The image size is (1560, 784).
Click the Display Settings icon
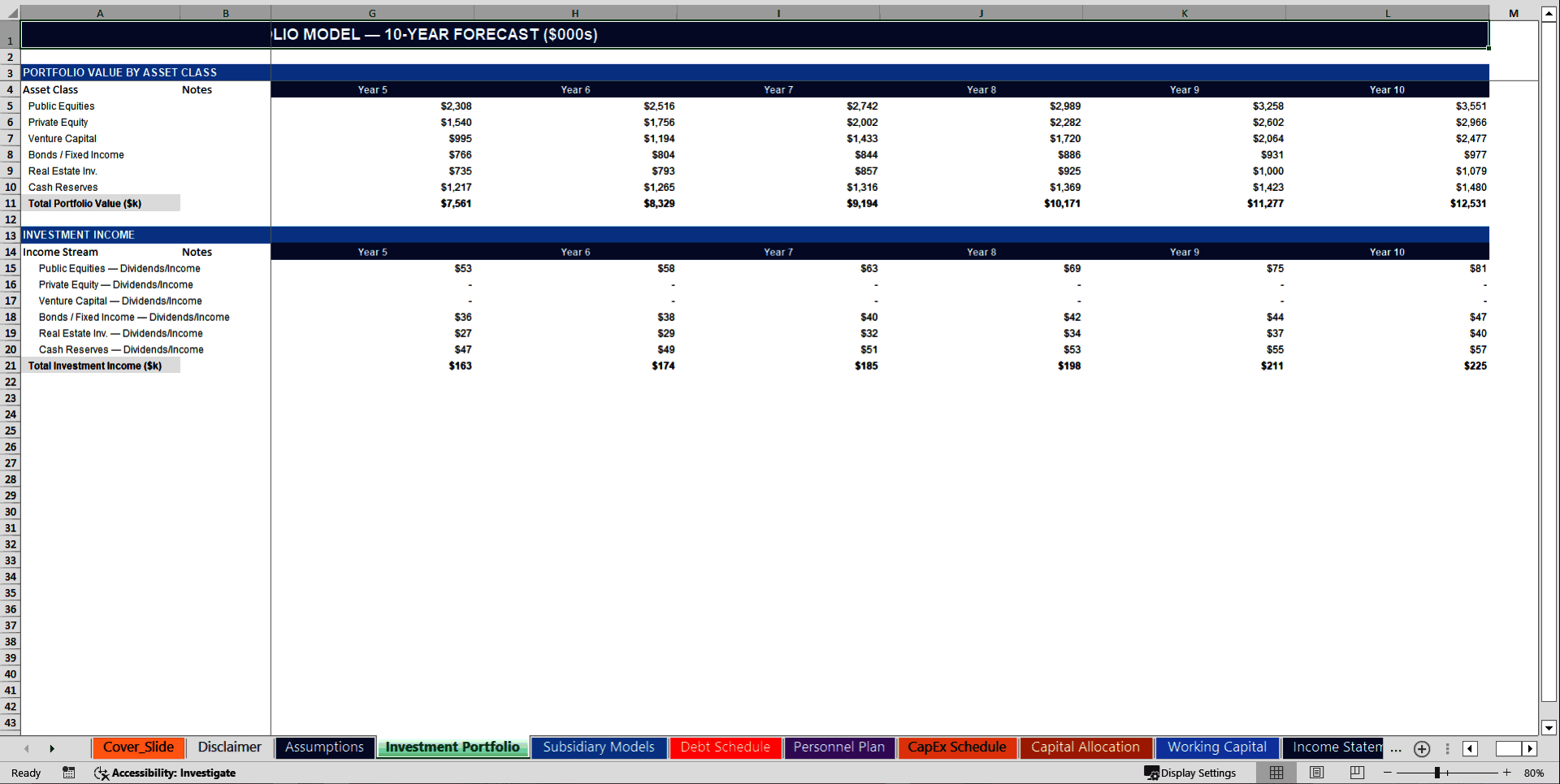[1192, 773]
